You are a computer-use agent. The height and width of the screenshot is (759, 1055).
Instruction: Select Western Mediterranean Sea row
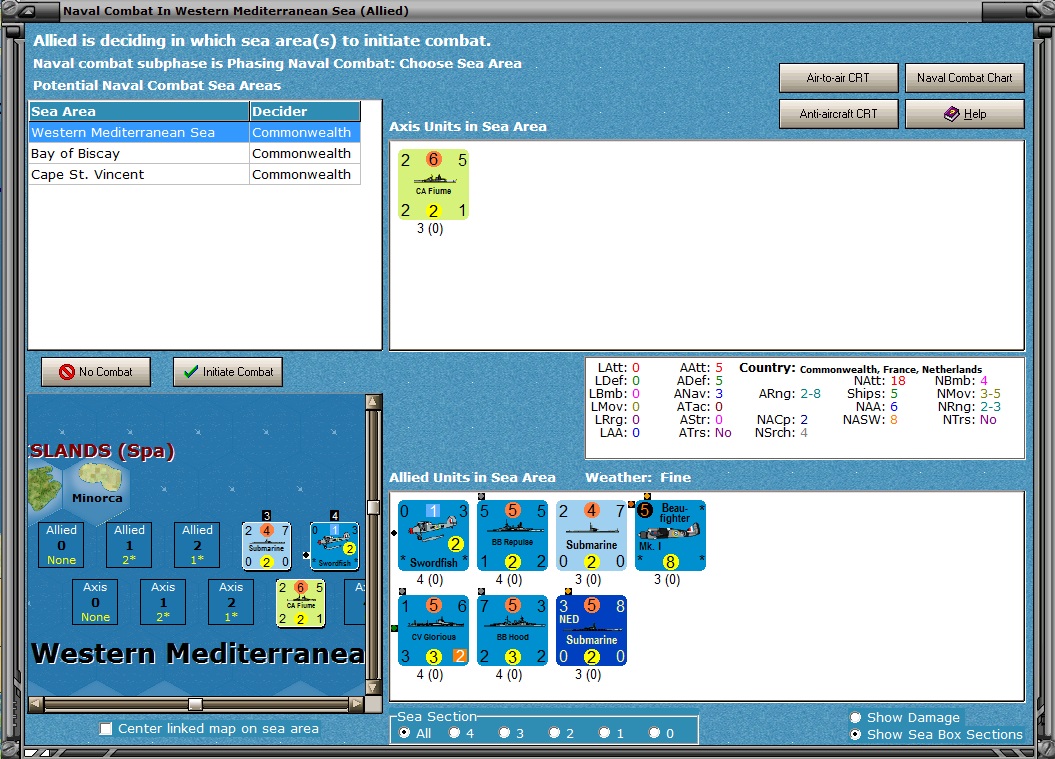(194, 133)
